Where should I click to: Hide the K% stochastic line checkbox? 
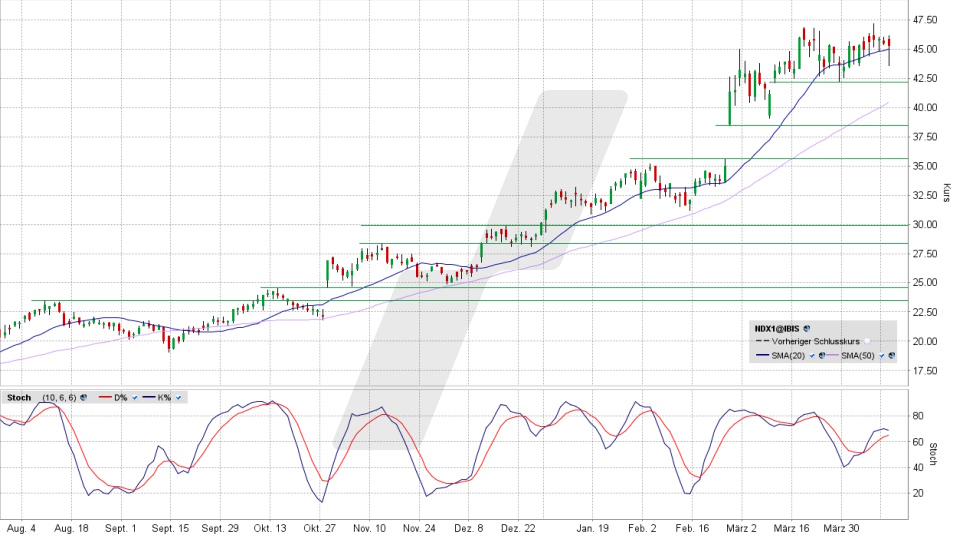(178, 397)
